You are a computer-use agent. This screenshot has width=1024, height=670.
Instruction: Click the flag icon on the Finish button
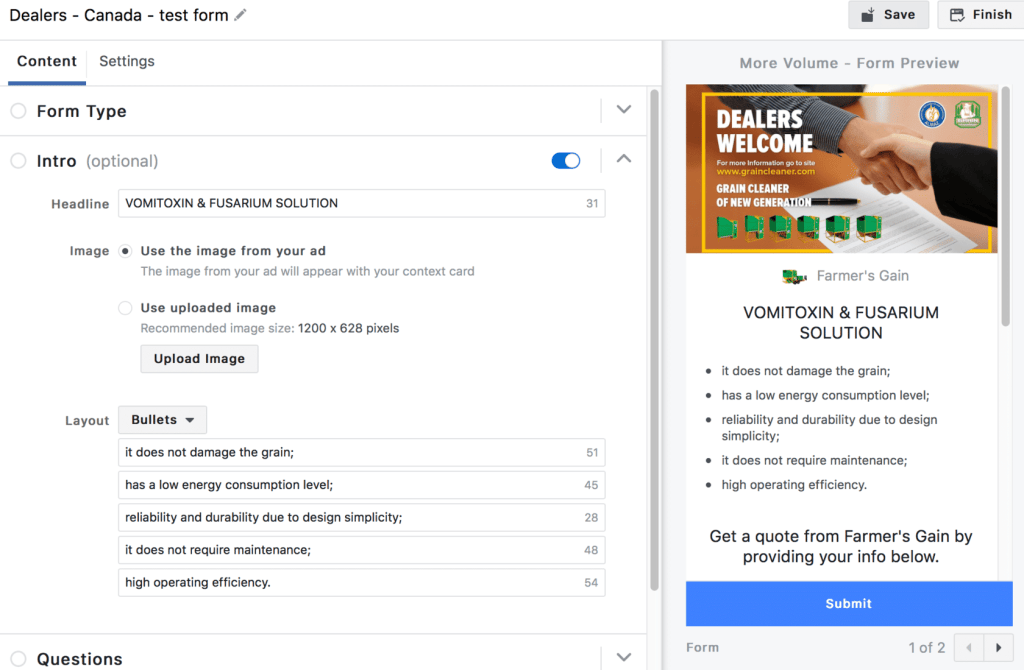[957, 14]
